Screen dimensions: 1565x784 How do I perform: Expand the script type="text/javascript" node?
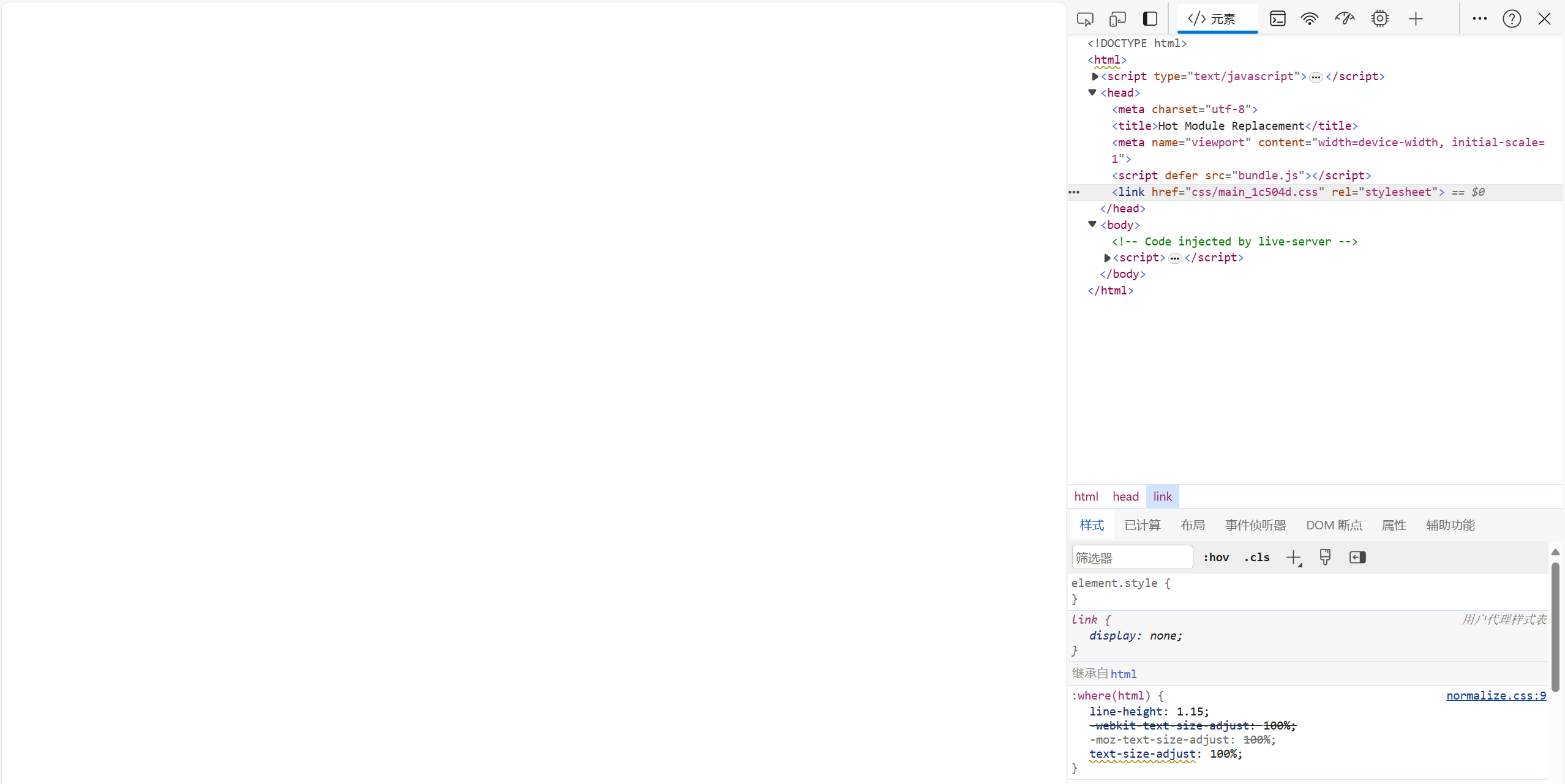point(1094,77)
